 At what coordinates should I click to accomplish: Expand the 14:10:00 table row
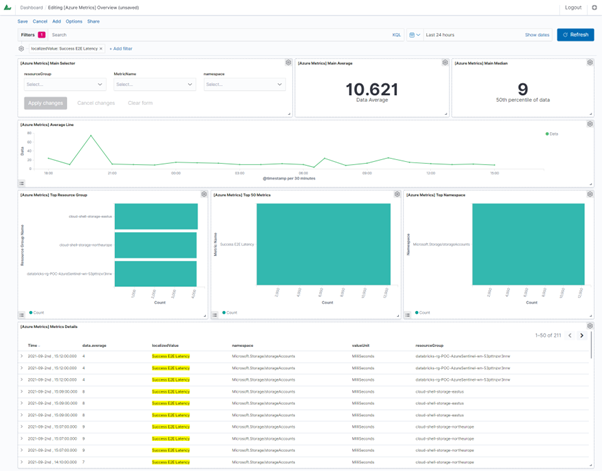coord(22,462)
